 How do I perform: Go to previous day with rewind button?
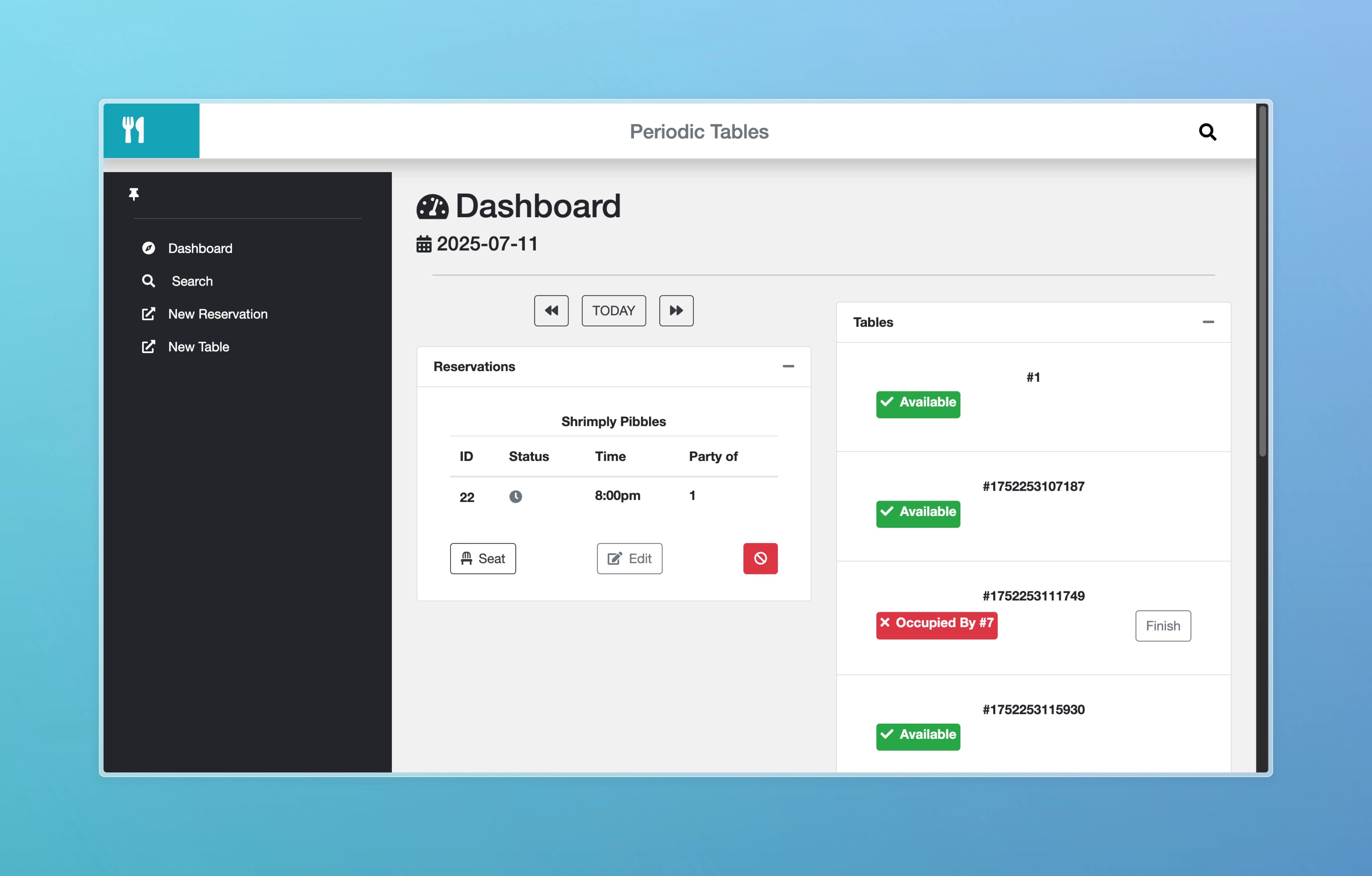point(551,311)
